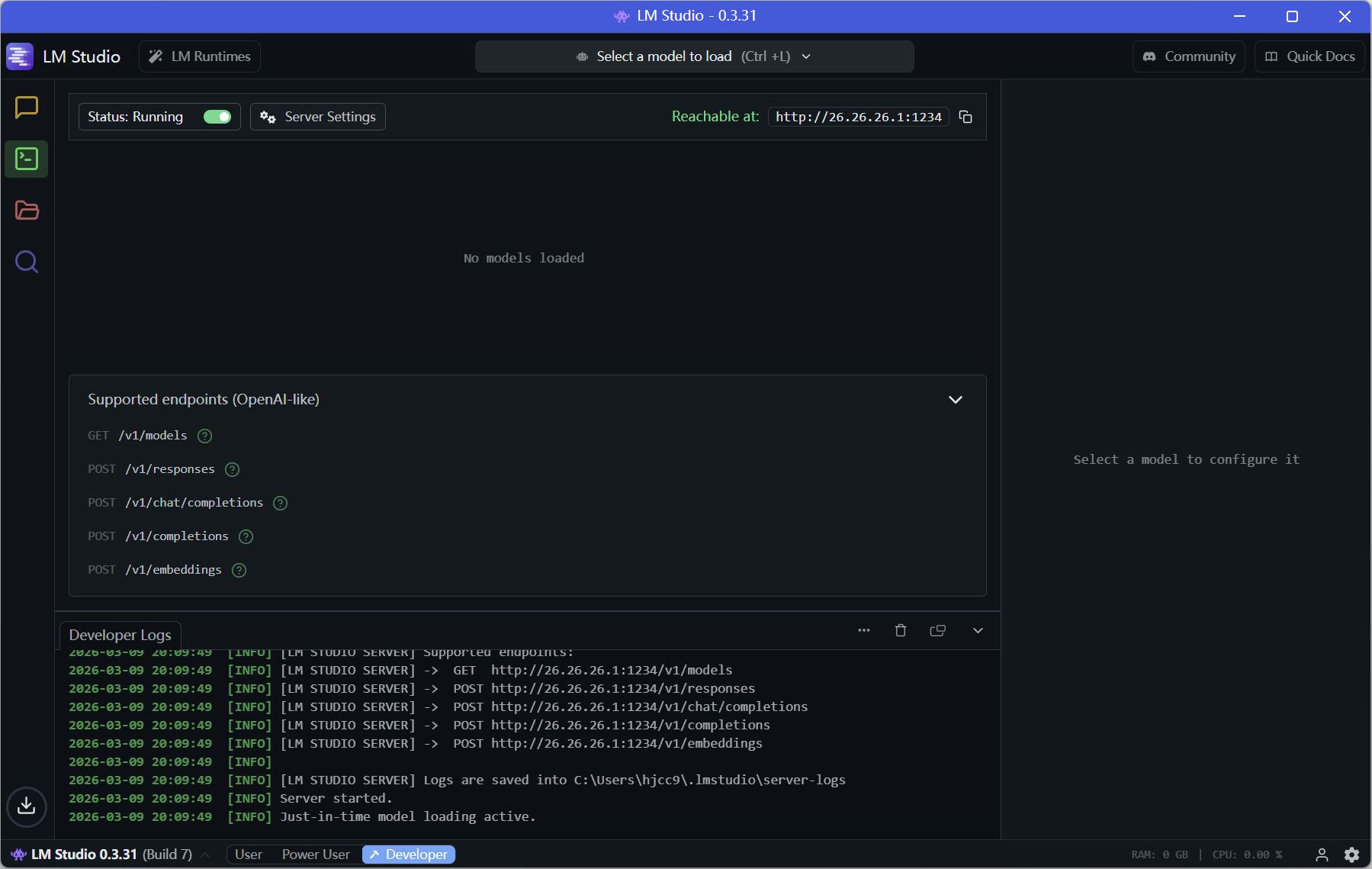The width and height of the screenshot is (1372, 869).
Task: Open Developer Logs more options menu
Action: (x=864, y=630)
